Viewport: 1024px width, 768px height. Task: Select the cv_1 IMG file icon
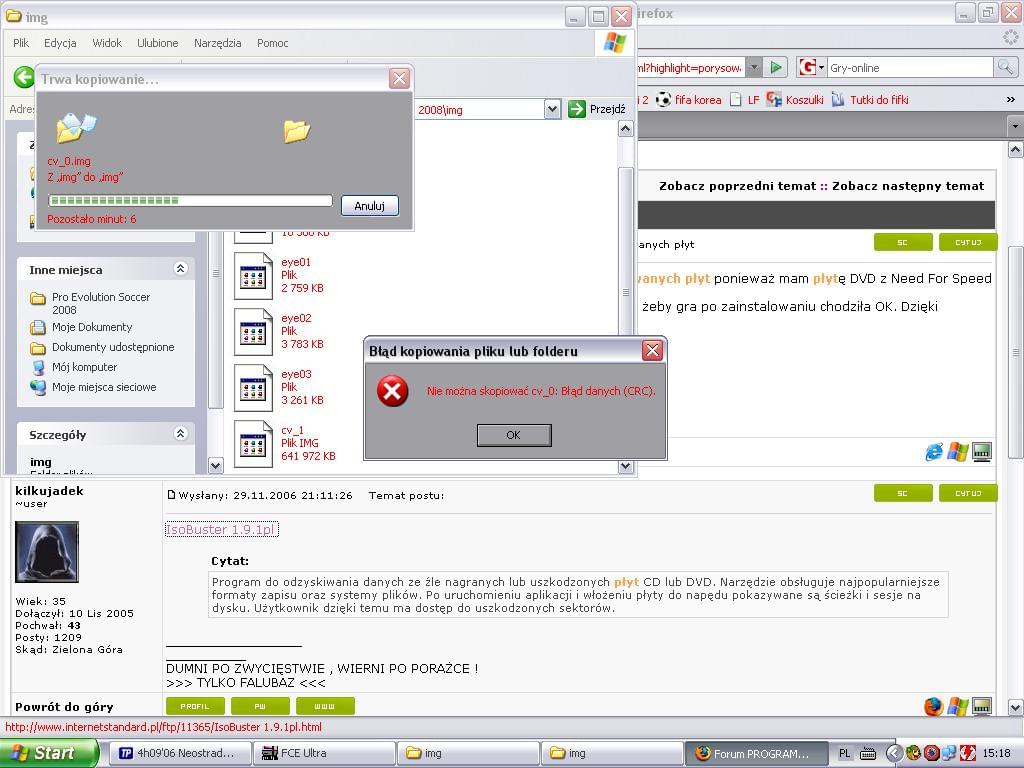tap(253, 443)
